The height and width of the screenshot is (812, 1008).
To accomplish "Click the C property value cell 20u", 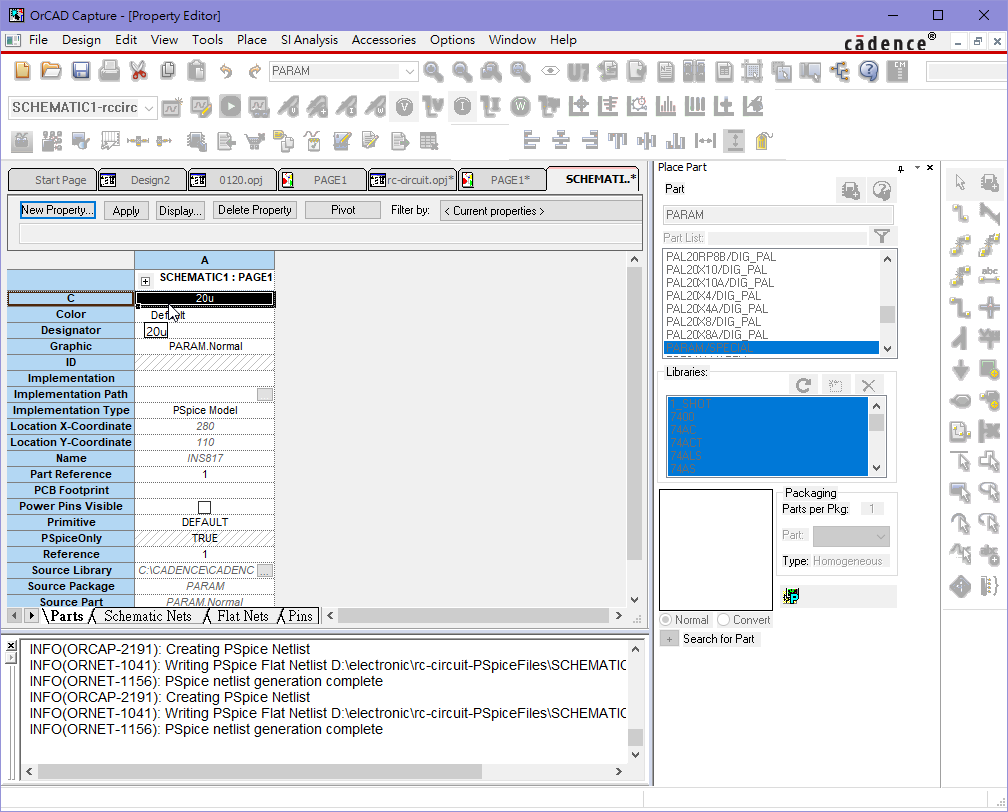I will [205, 298].
